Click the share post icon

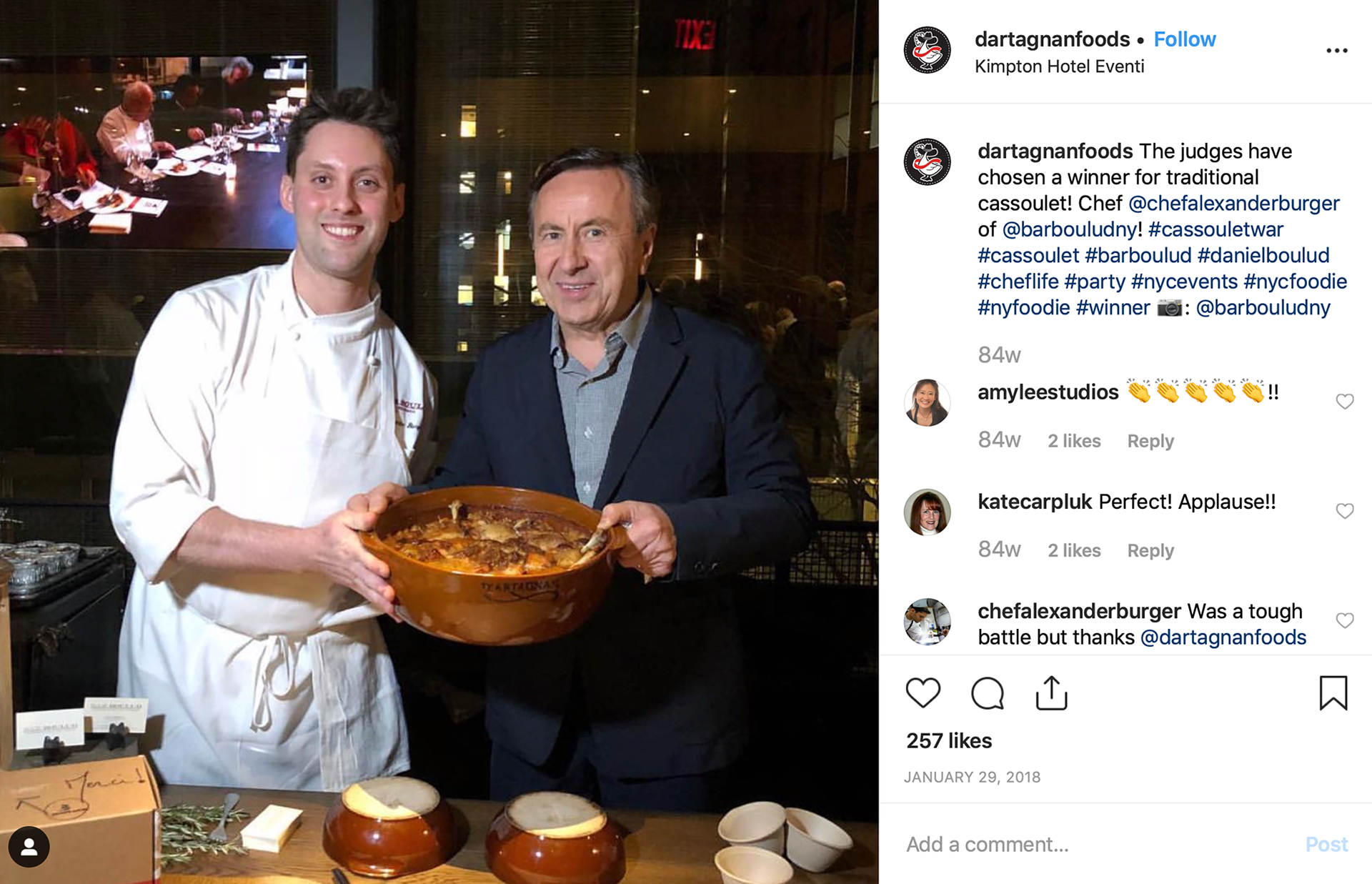[1051, 692]
